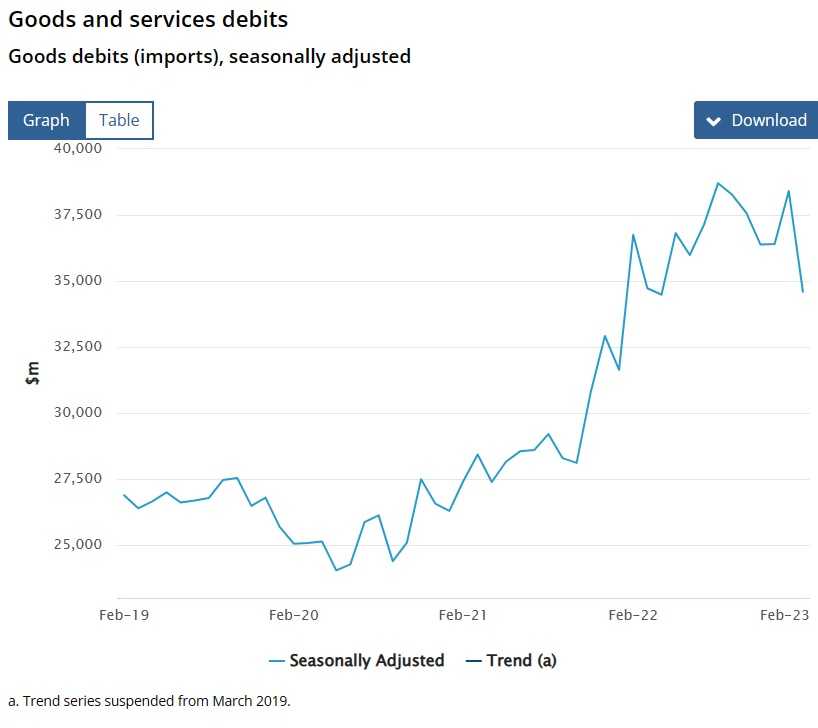Switch to the Table tab
Image resolution: width=818 pixels, height=728 pixels.
click(119, 120)
